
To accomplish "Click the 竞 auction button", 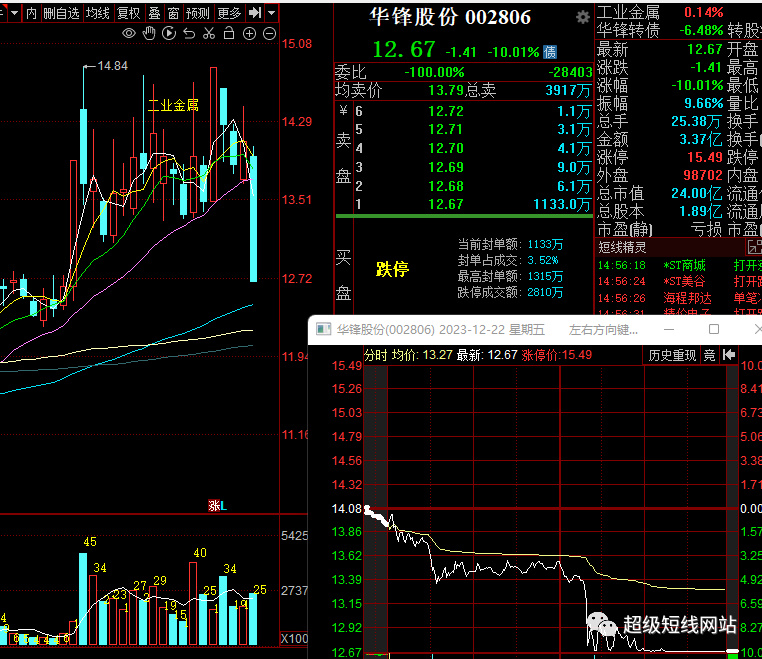I will tap(710, 355).
